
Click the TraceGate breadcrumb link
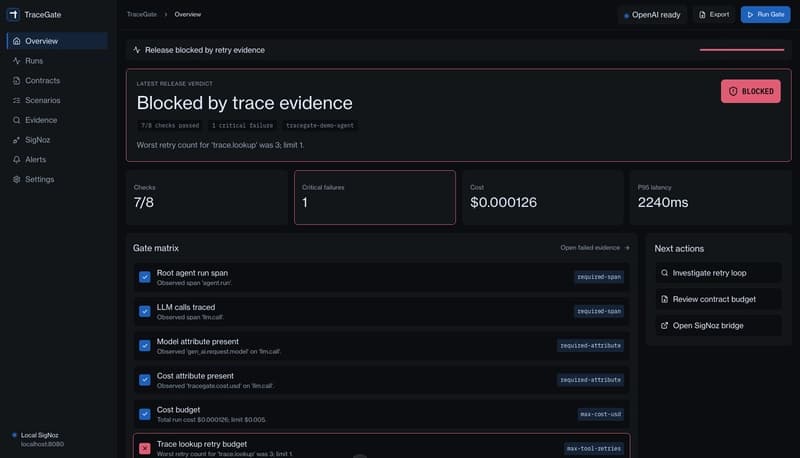(142, 14)
